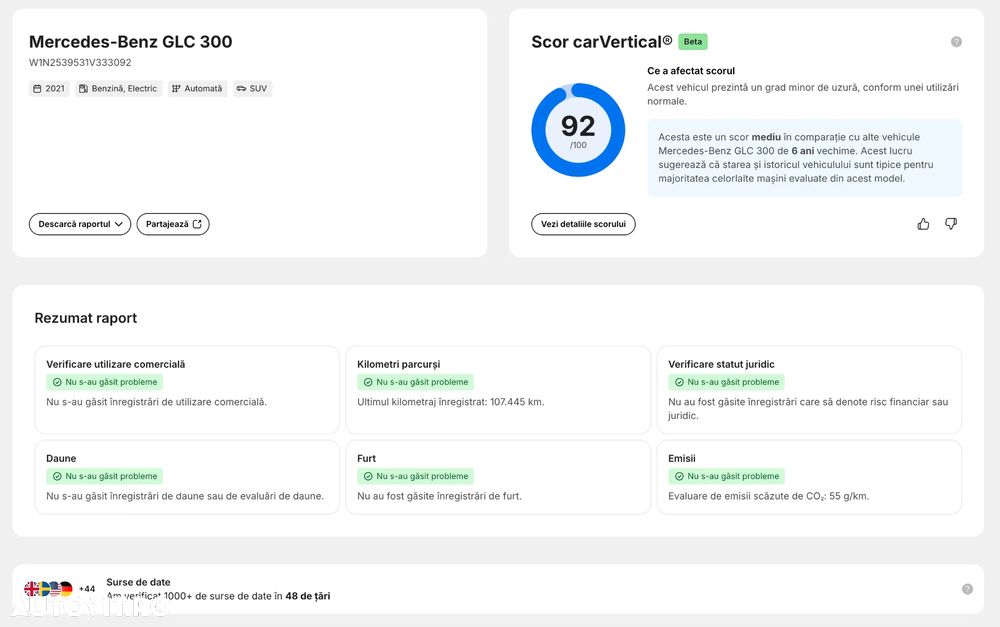This screenshot has width=1000, height=627.
Task: Click the CO₂ 55 g/km emissions text
Action: [x=768, y=496]
